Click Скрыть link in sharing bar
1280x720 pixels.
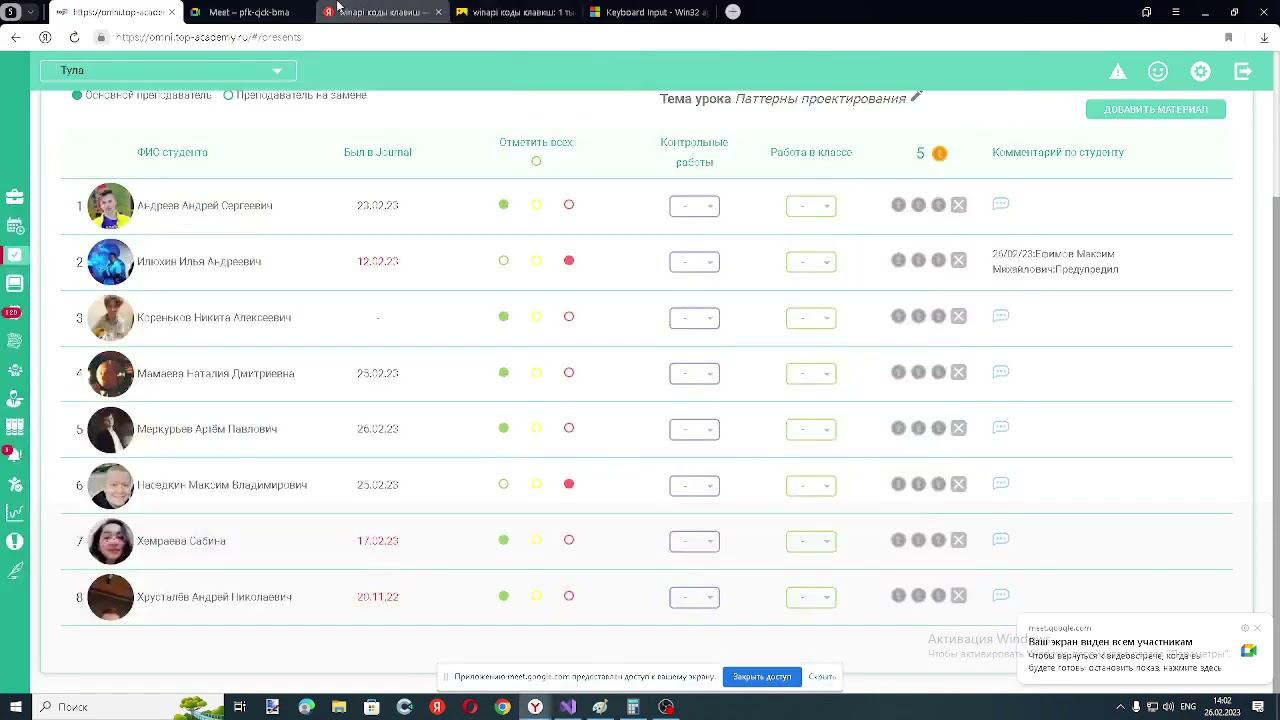click(822, 677)
